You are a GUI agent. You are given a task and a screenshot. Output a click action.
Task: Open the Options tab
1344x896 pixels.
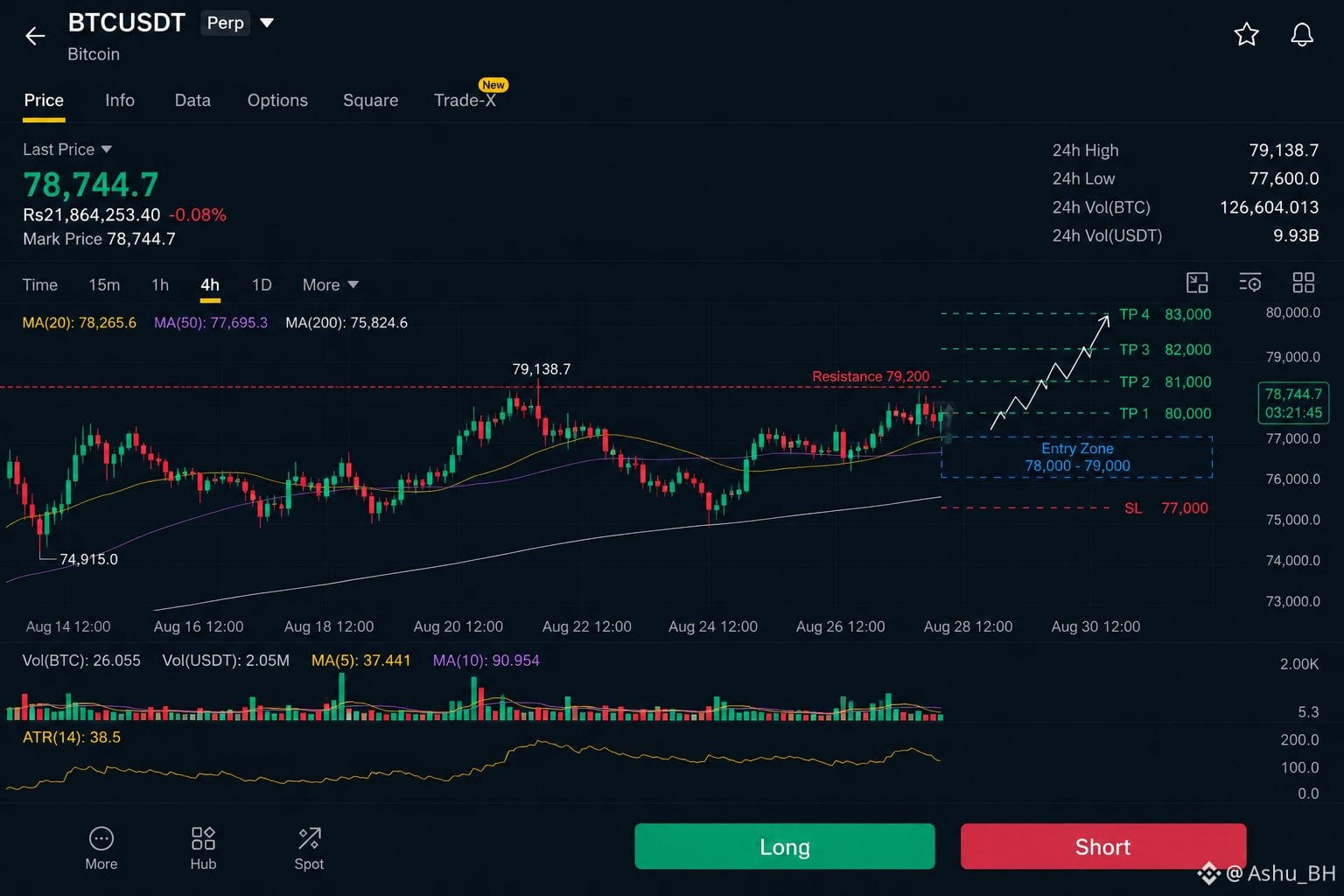click(277, 101)
